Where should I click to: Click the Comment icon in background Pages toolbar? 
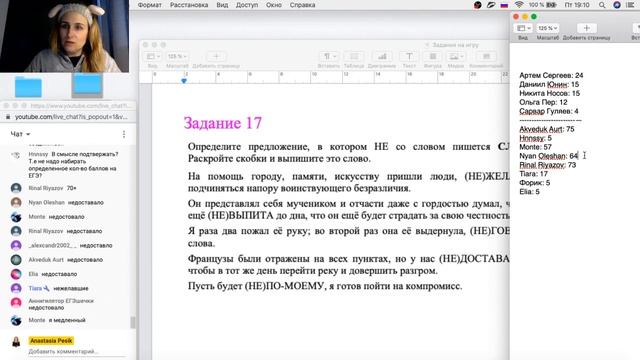point(486,56)
